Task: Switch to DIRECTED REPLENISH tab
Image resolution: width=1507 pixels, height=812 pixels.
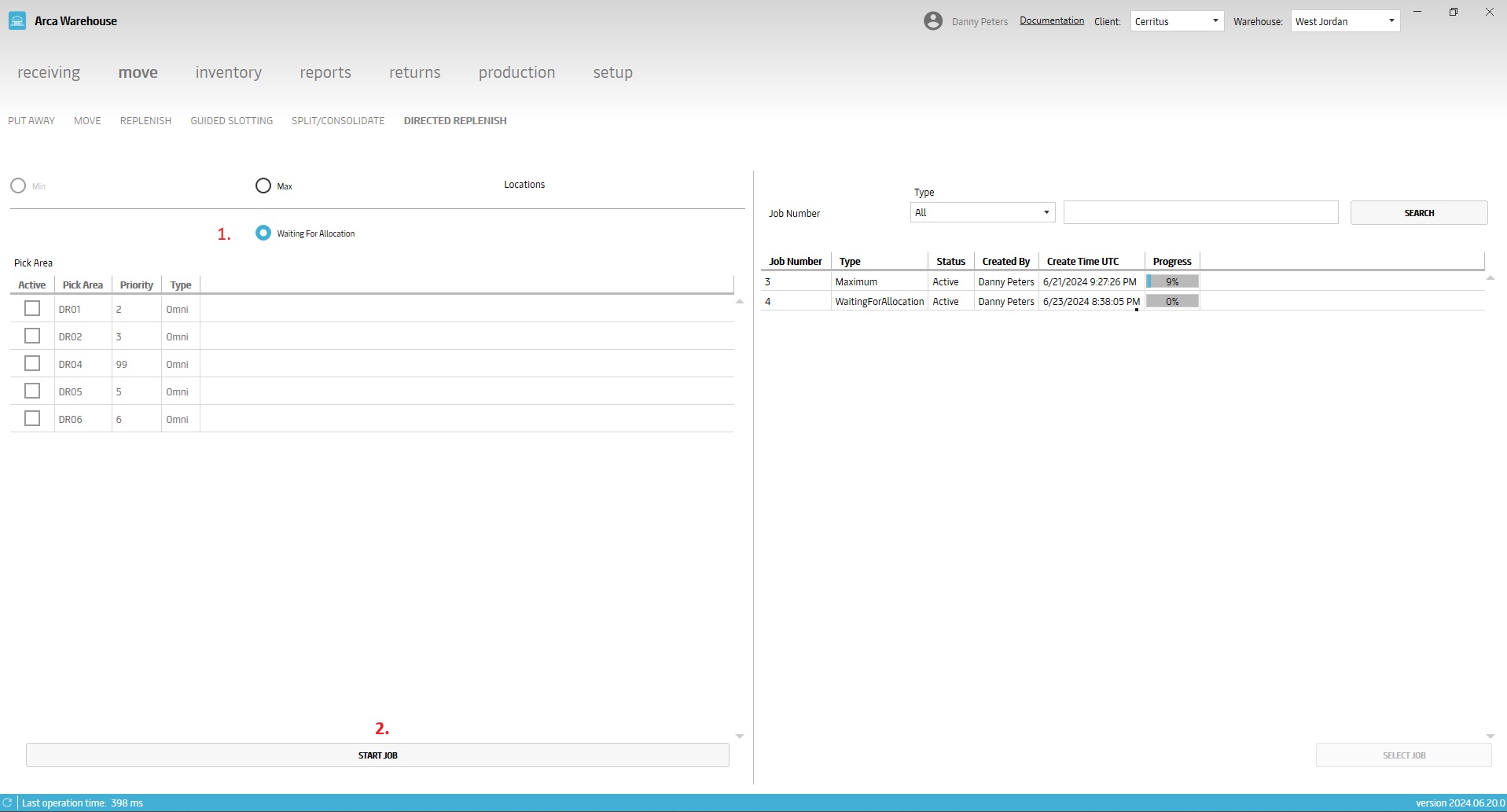Action: pos(455,121)
